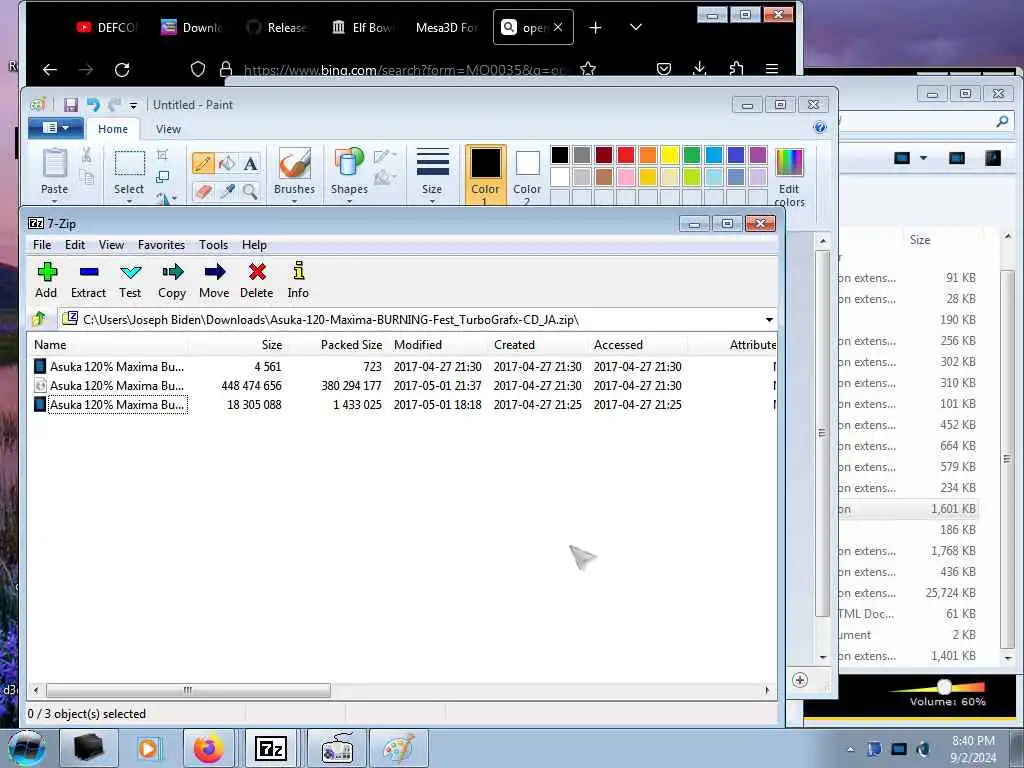
Task: Show hidden tray icons arrow in taskbar
Action: coord(850,749)
